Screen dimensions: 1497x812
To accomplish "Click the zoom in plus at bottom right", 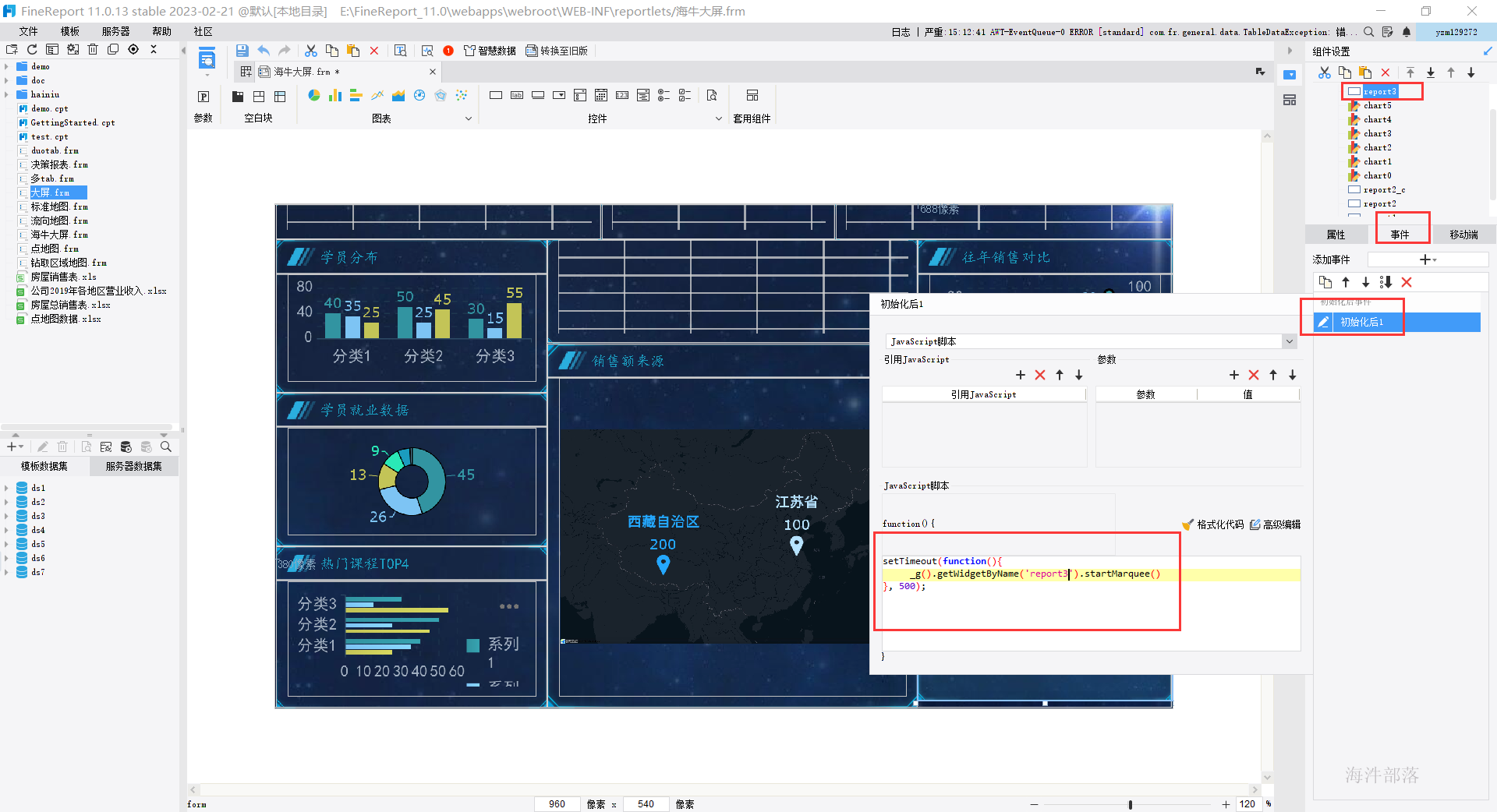I will (x=1226, y=804).
